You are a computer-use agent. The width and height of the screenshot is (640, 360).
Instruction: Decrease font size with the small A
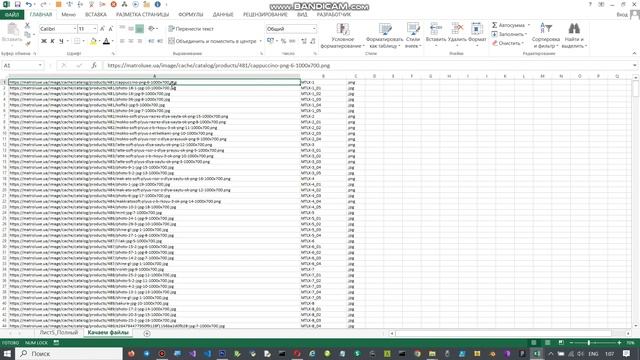click(111, 29)
